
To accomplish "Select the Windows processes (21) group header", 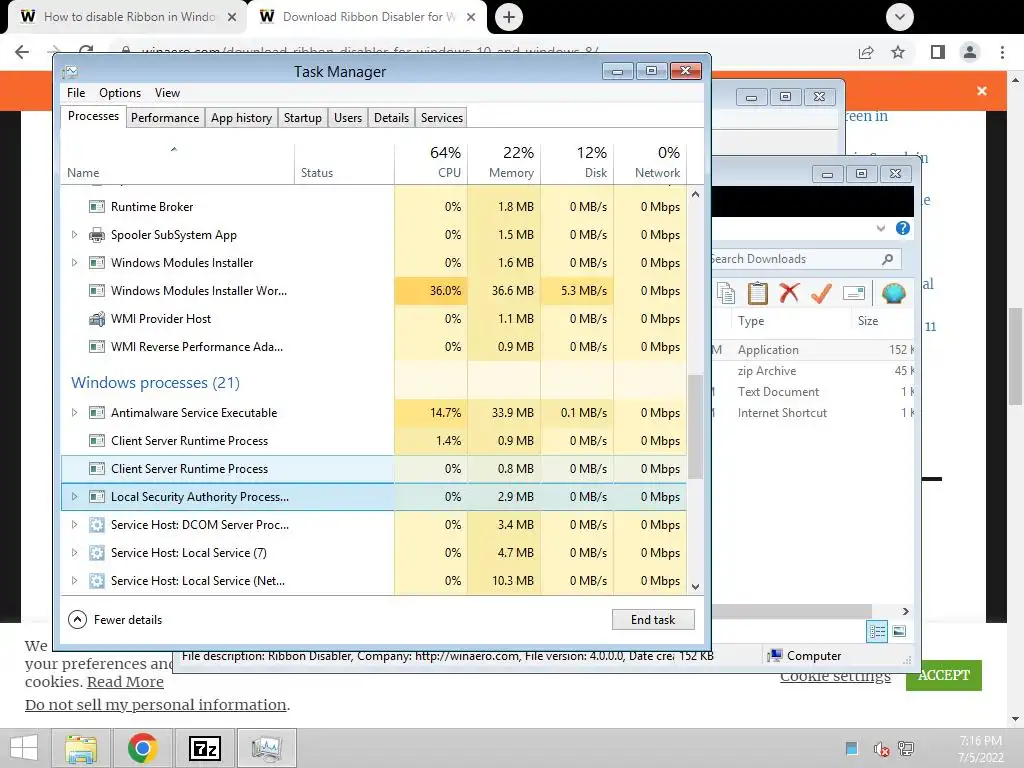I will point(155,383).
